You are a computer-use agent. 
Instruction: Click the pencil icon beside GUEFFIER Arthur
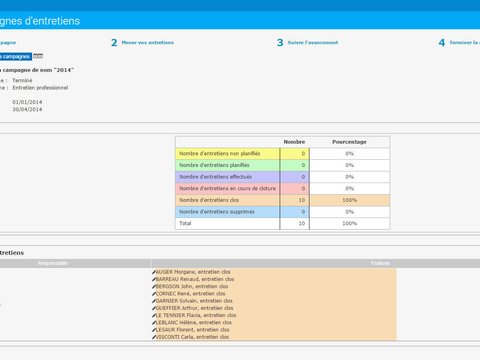point(154,308)
